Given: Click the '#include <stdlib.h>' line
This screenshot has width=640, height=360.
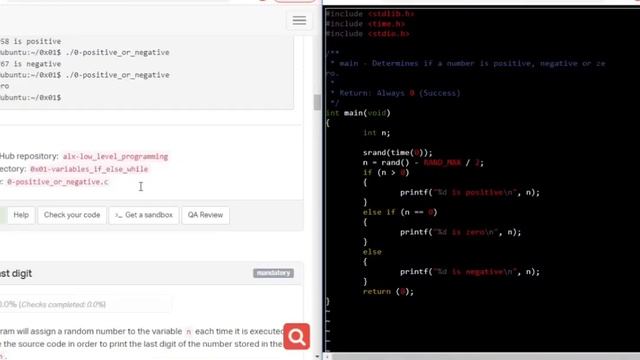Looking at the screenshot, I should pos(370,14).
